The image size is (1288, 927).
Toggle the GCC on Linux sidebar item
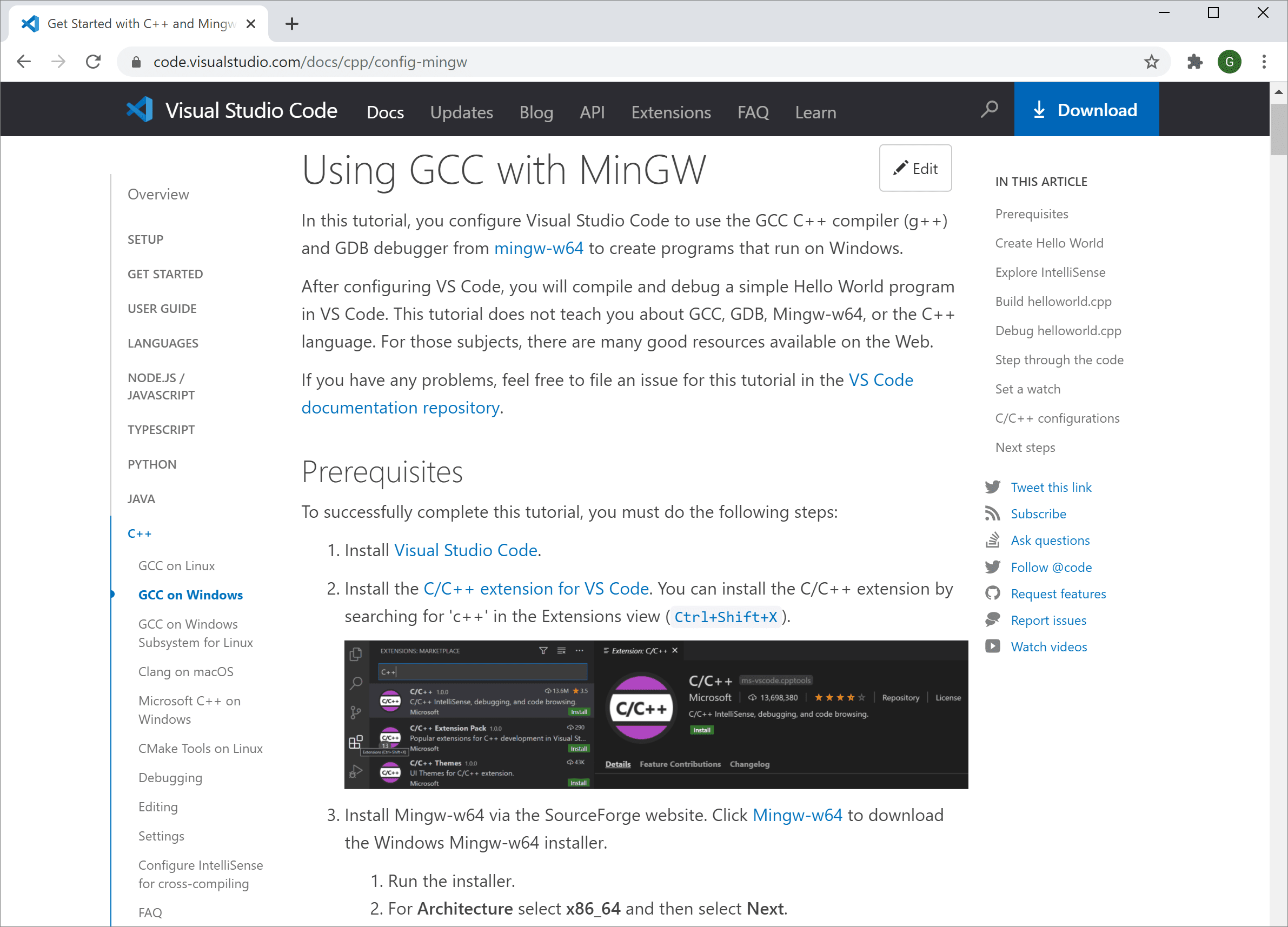tap(177, 565)
